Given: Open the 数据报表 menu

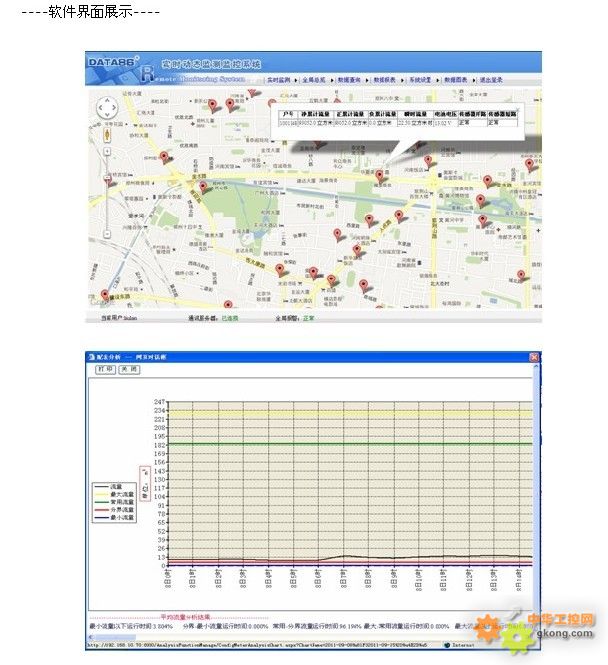Looking at the screenshot, I should tap(385, 78).
